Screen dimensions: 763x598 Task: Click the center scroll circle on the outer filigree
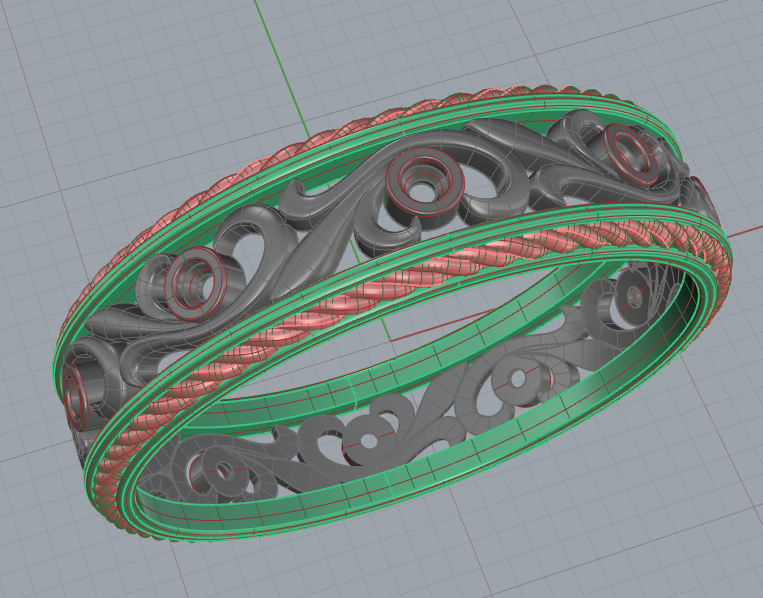tap(417, 179)
